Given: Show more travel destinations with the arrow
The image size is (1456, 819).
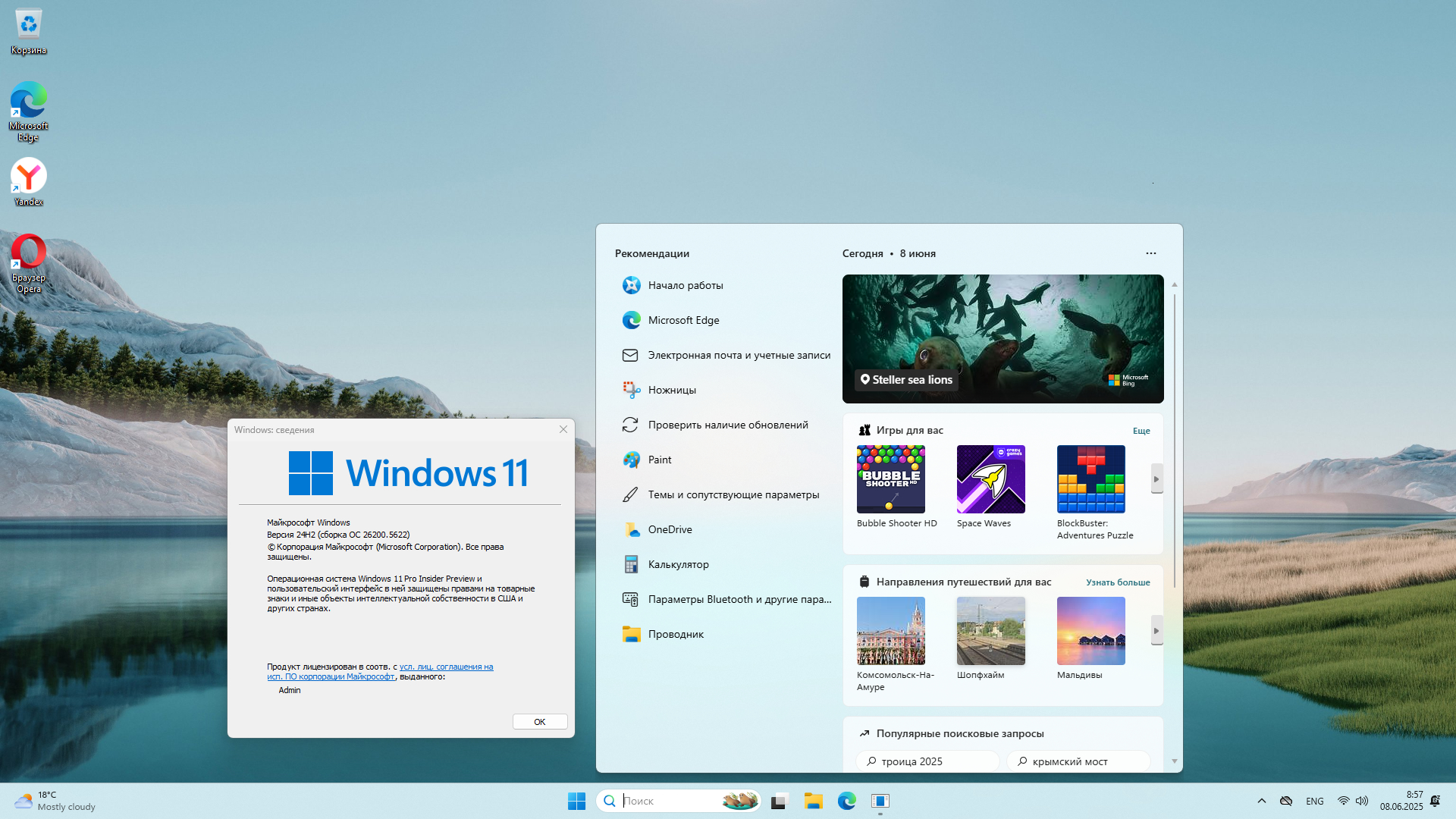Looking at the screenshot, I should (1156, 631).
